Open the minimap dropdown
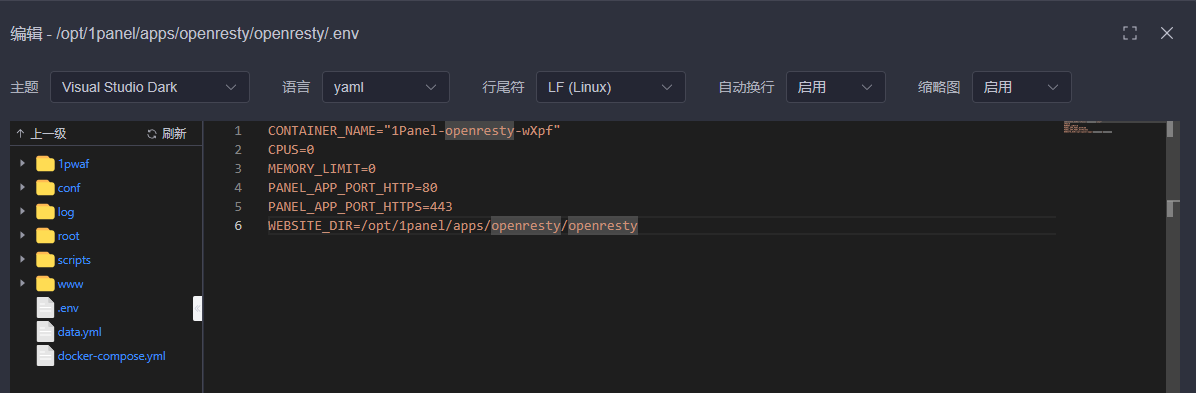The image size is (1196, 393). pos(1021,87)
